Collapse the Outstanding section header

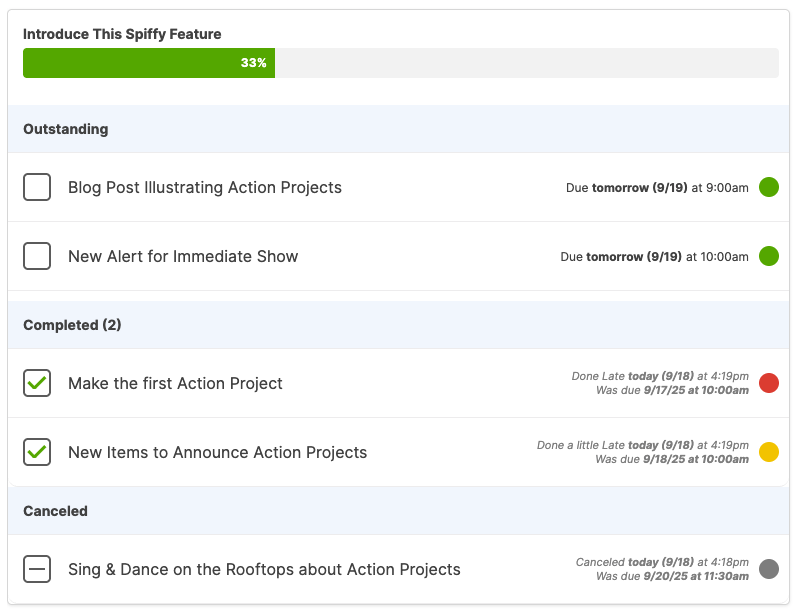click(x=66, y=129)
